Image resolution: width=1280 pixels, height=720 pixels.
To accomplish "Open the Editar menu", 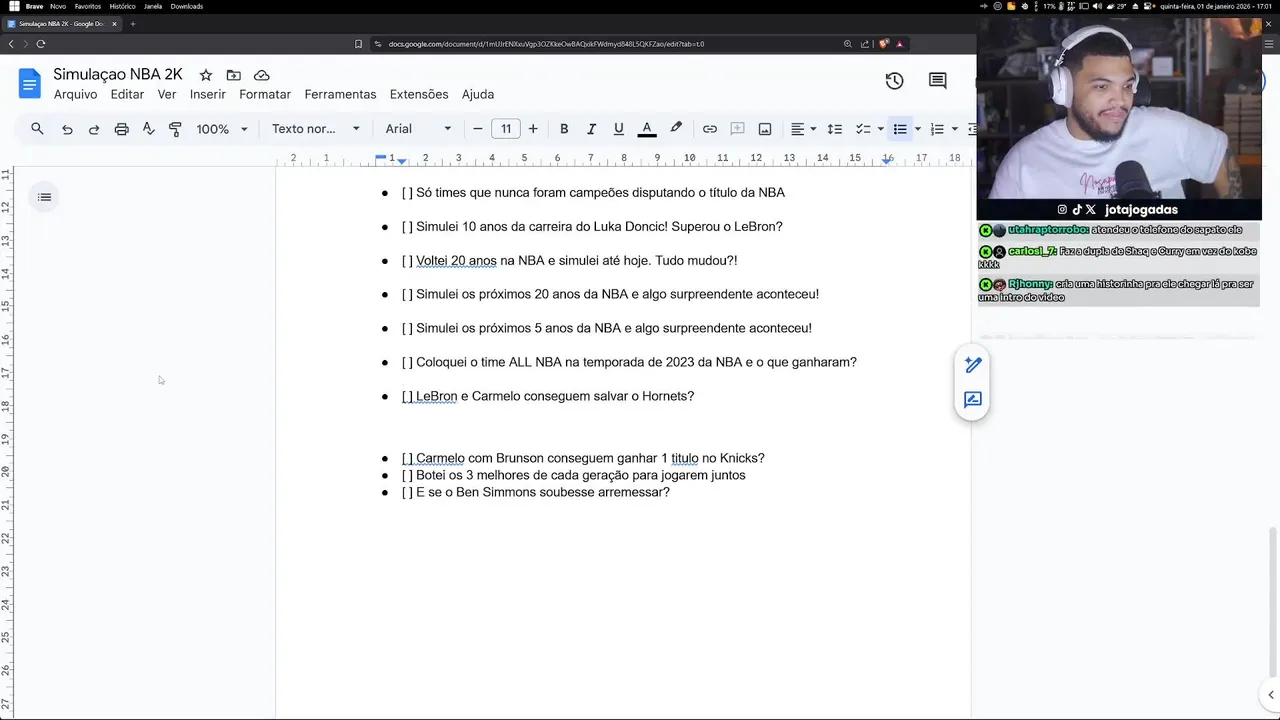I will tap(127, 94).
